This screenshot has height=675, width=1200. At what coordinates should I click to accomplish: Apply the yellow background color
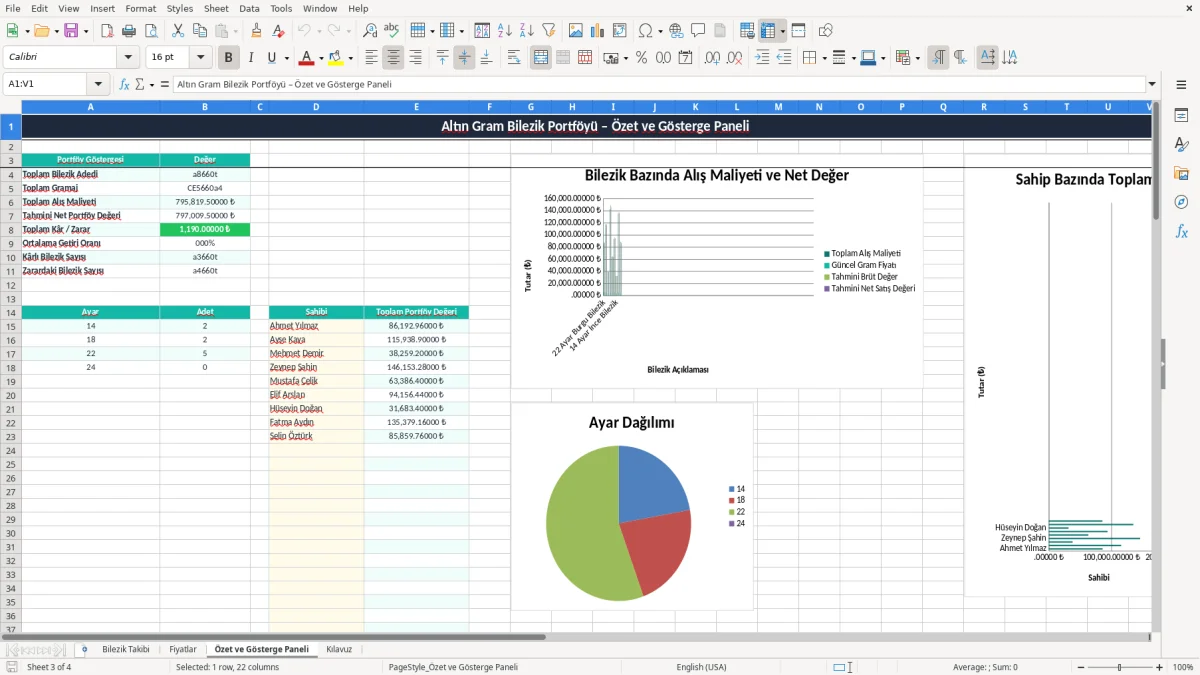pos(336,58)
